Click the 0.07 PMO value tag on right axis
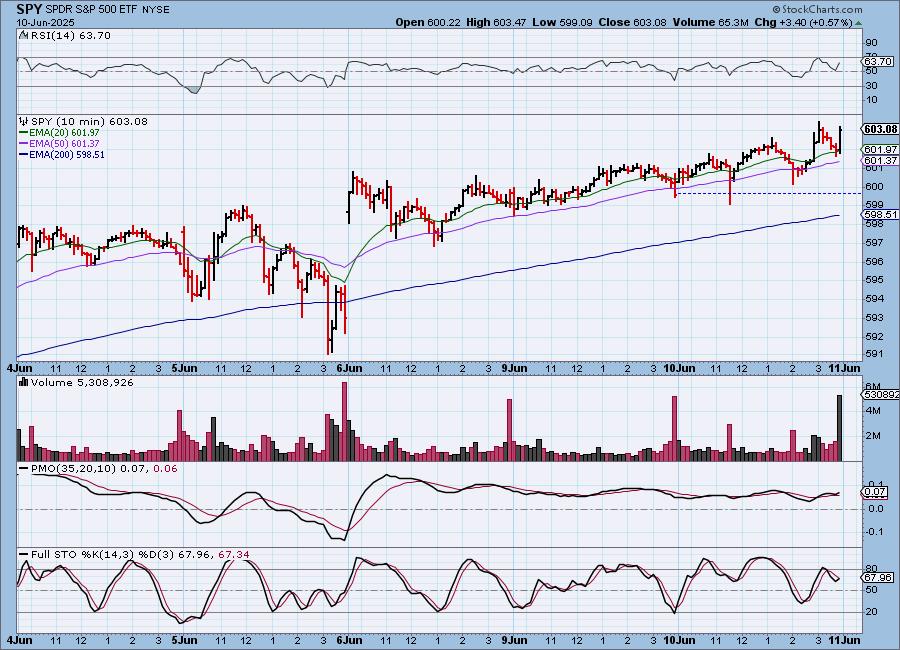900x650 pixels. click(x=875, y=492)
